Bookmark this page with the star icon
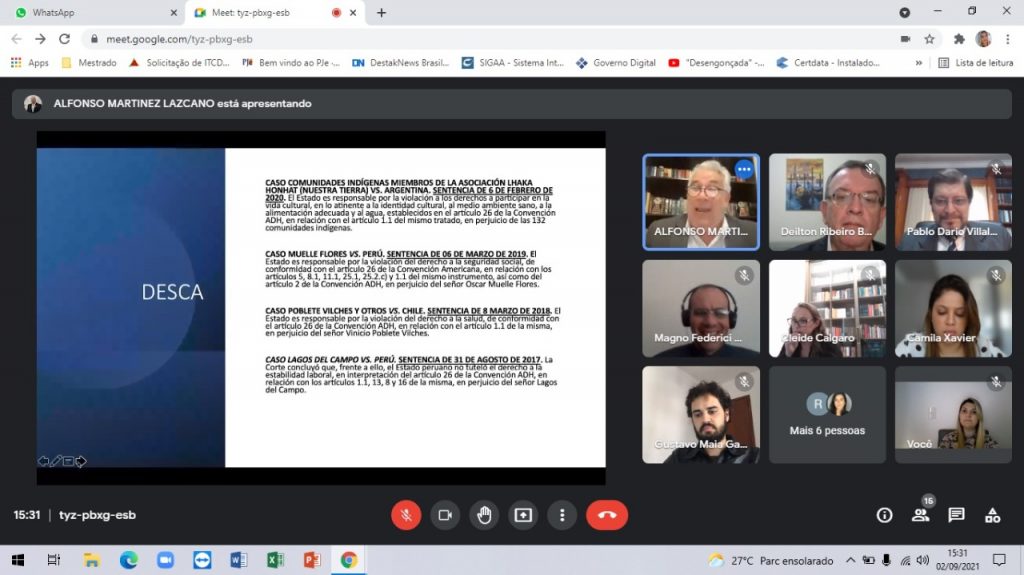This screenshot has width=1024, height=575. pyautogui.click(x=929, y=39)
